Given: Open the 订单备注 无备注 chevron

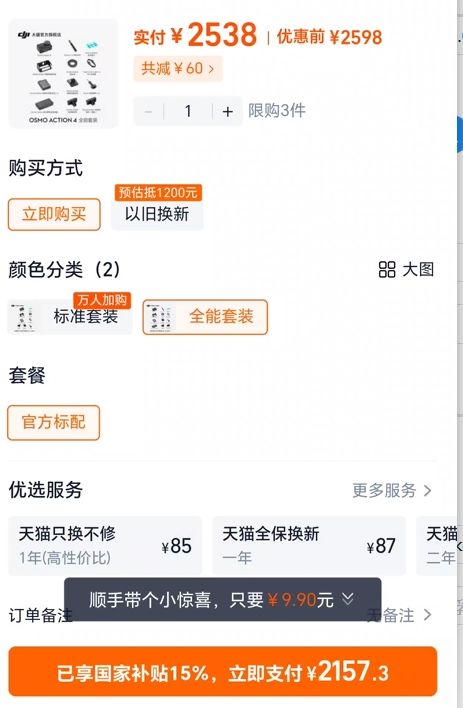Looking at the screenshot, I should 427,615.
